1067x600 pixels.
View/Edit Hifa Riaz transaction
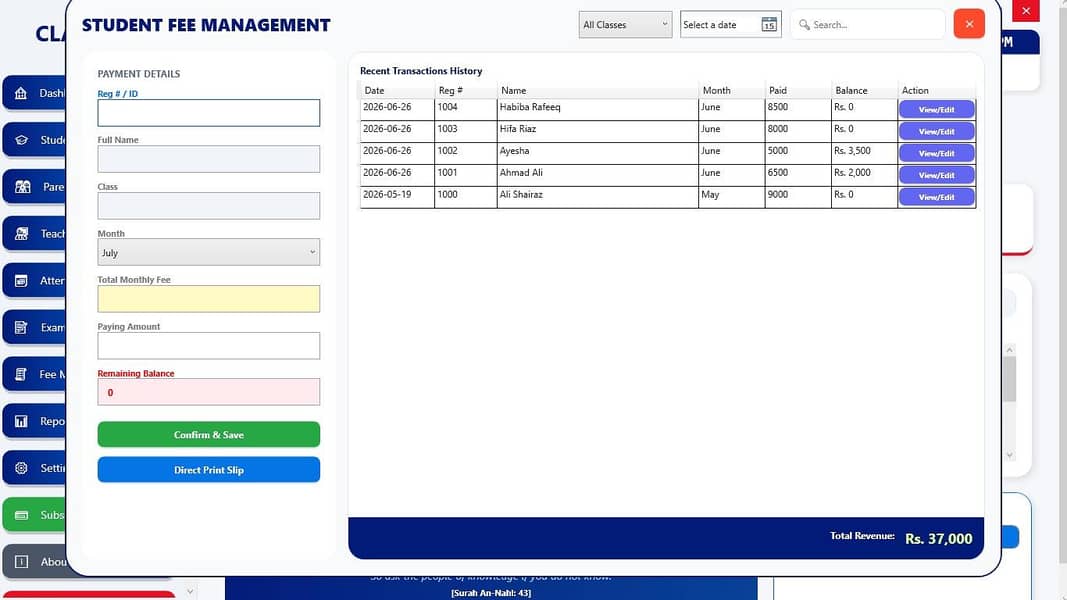click(936, 131)
